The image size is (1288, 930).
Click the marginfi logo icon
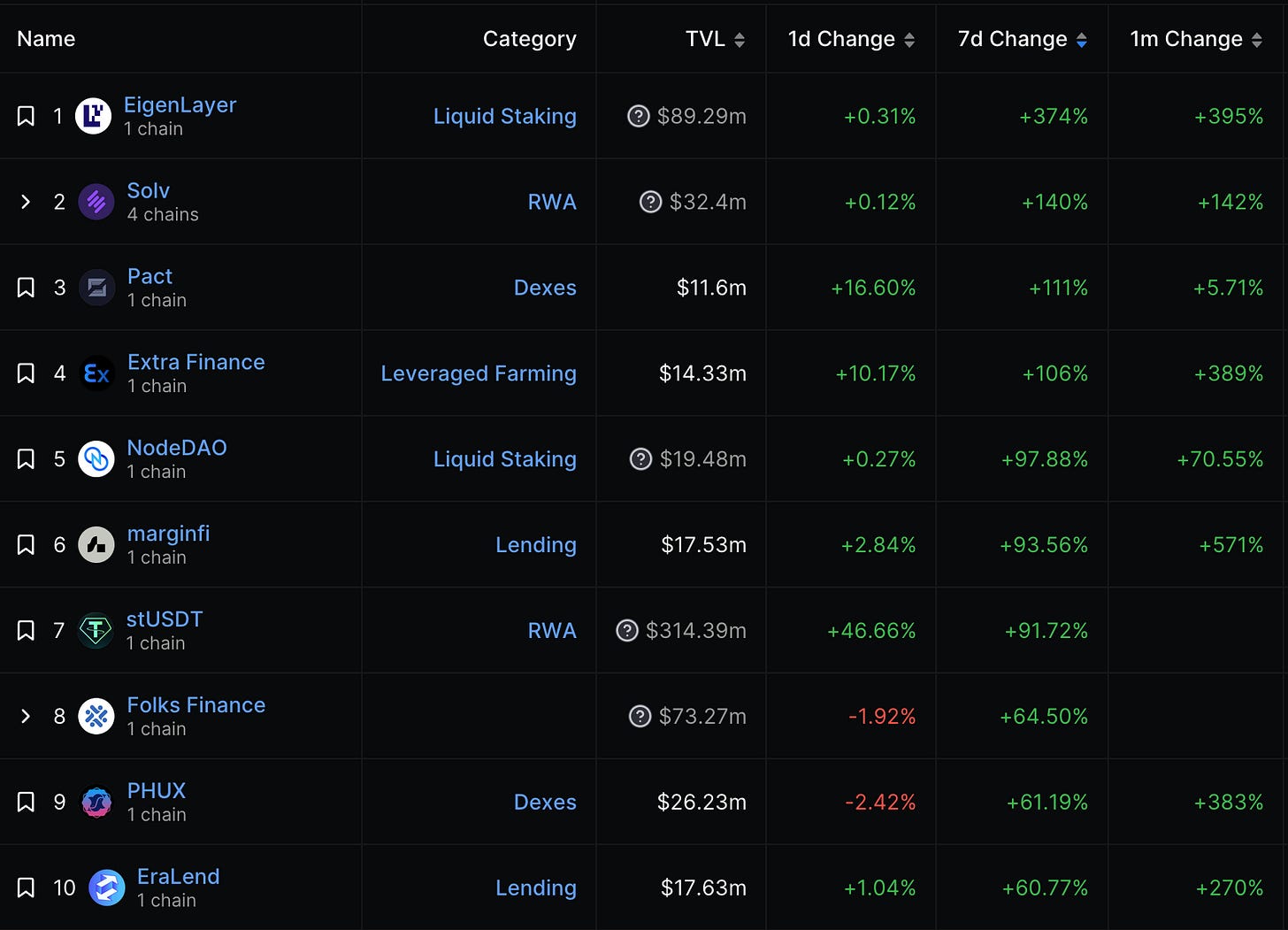click(x=96, y=545)
